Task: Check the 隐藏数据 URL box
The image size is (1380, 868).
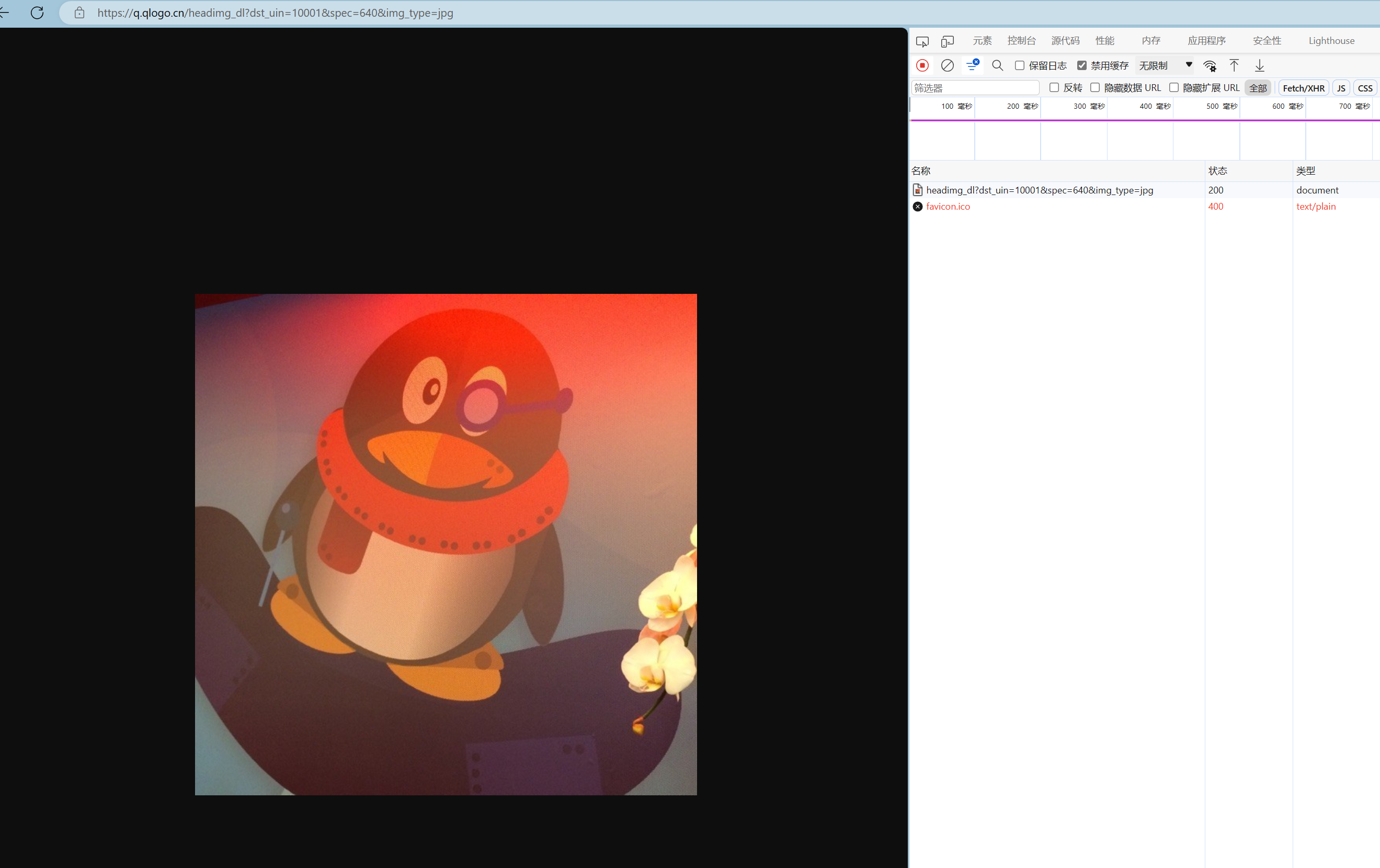Action: click(1094, 87)
